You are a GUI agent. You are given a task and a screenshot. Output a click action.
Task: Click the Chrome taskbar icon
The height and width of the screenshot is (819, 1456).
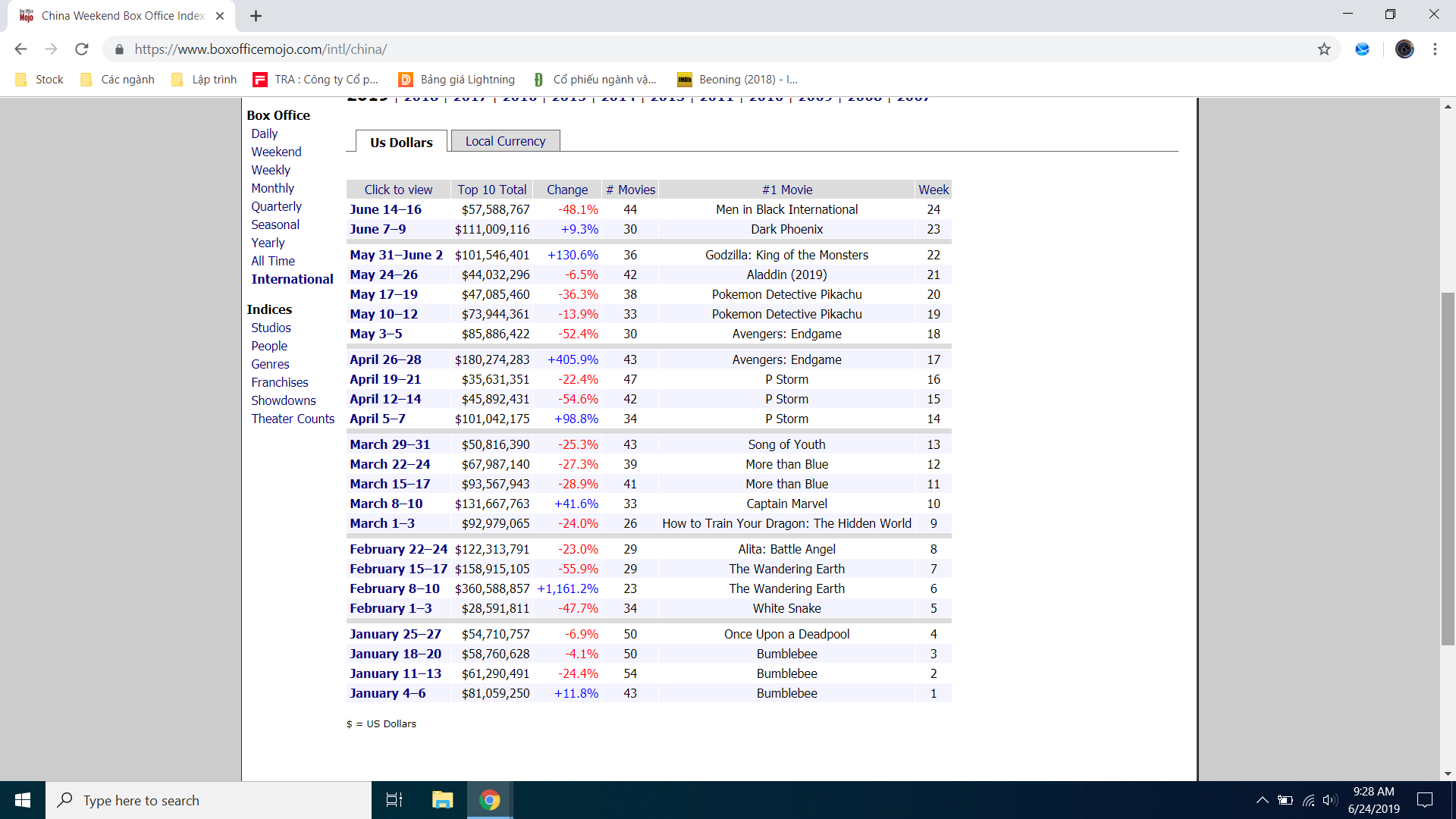pyautogui.click(x=490, y=800)
